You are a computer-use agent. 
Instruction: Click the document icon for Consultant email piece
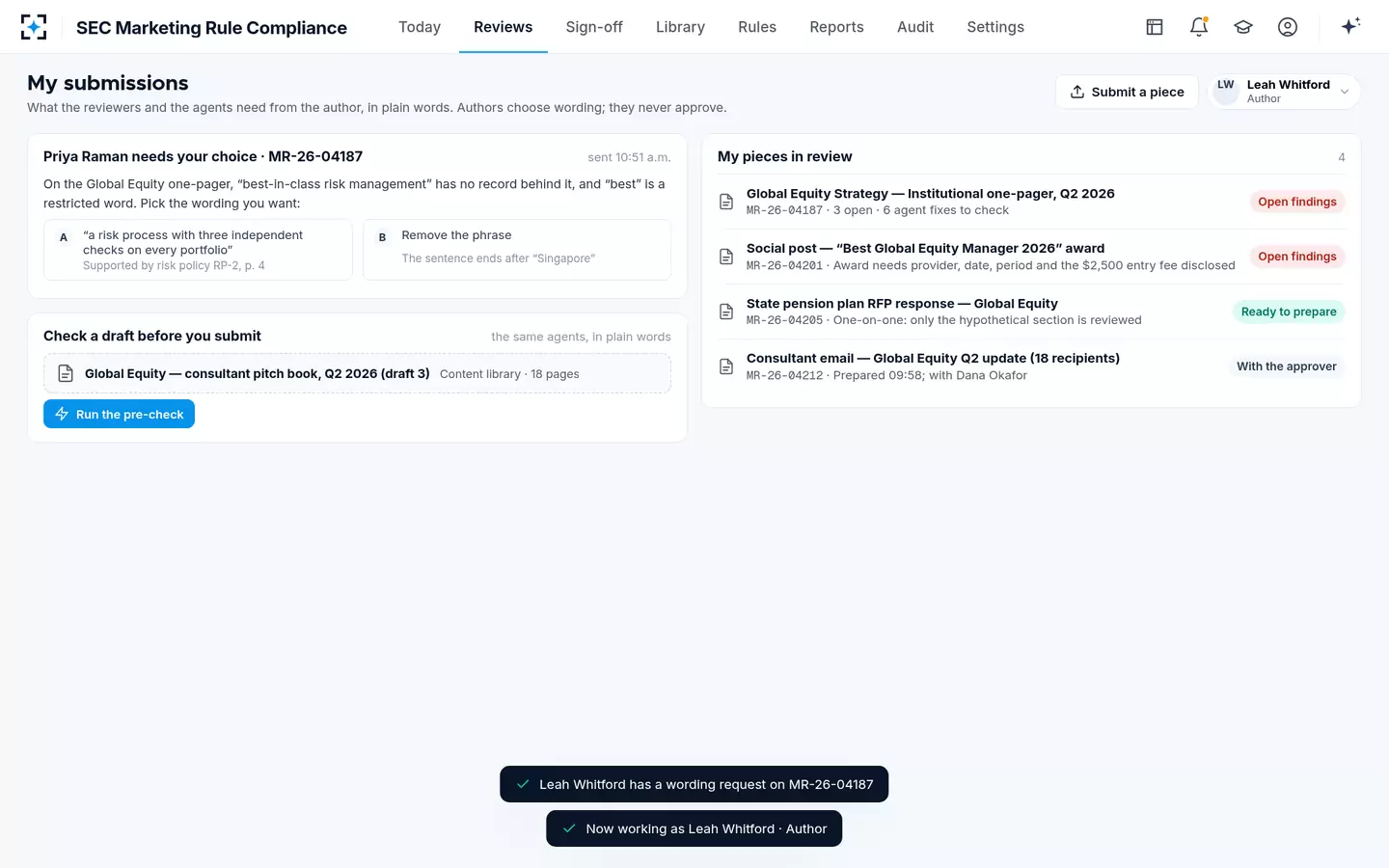click(x=726, y=366)
